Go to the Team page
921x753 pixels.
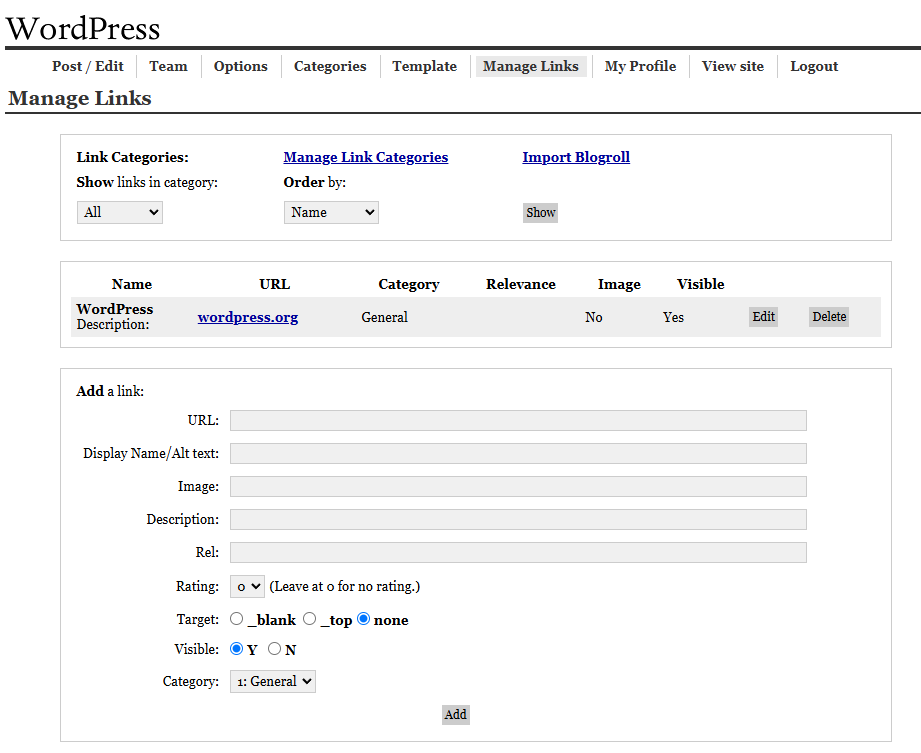(x=168, y=66)
